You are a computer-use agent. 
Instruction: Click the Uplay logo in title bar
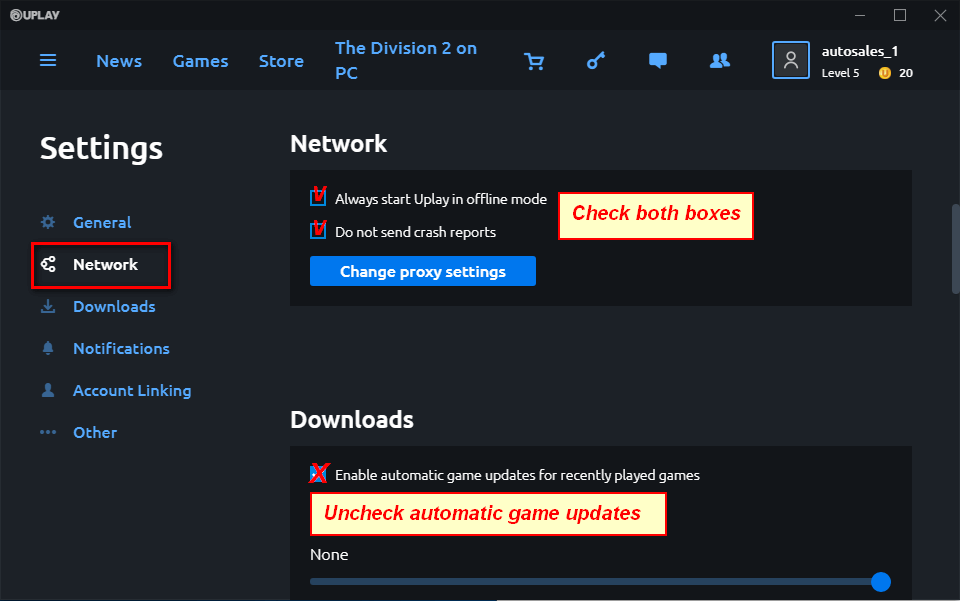31,14
